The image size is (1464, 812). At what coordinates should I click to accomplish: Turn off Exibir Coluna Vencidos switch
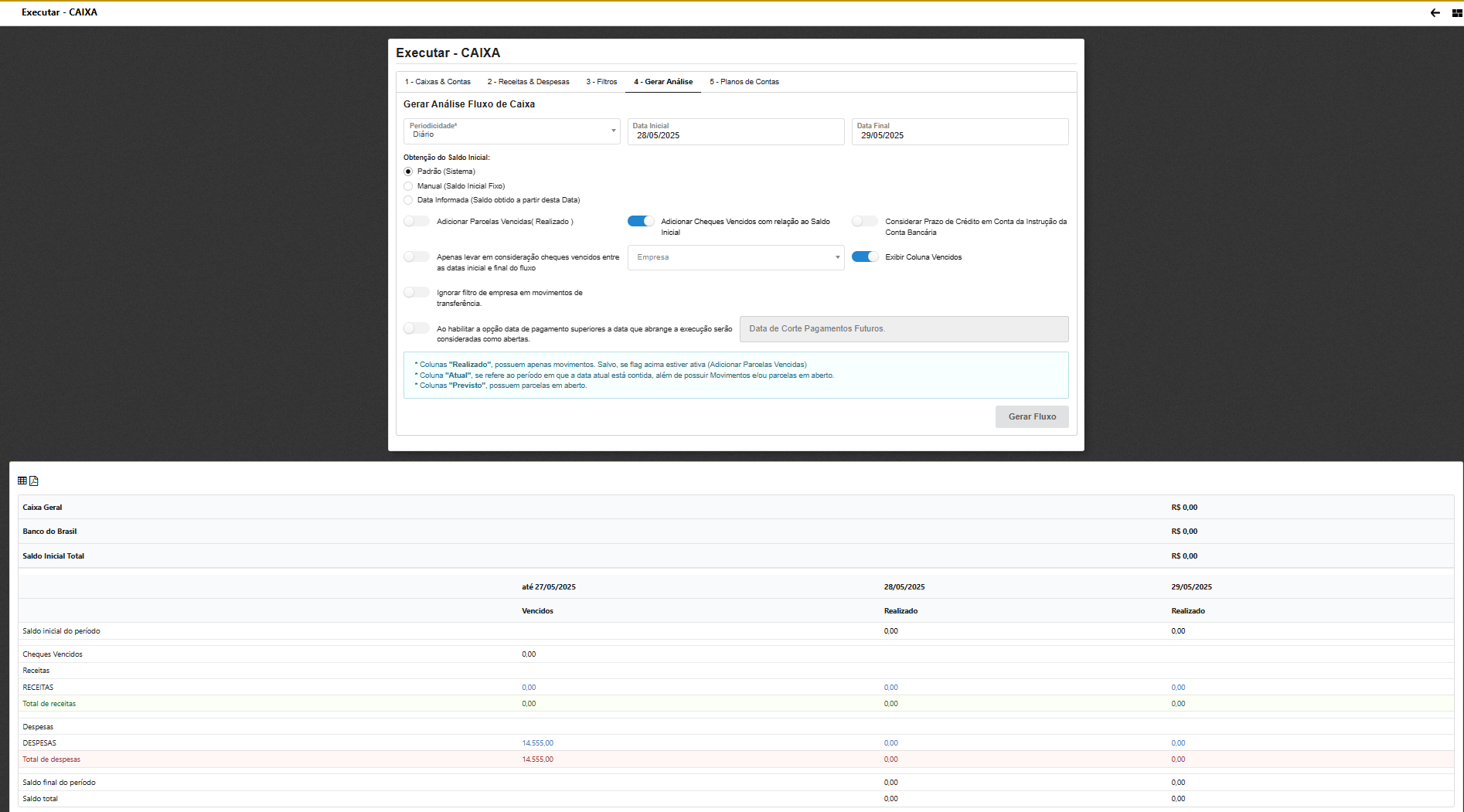865,257
